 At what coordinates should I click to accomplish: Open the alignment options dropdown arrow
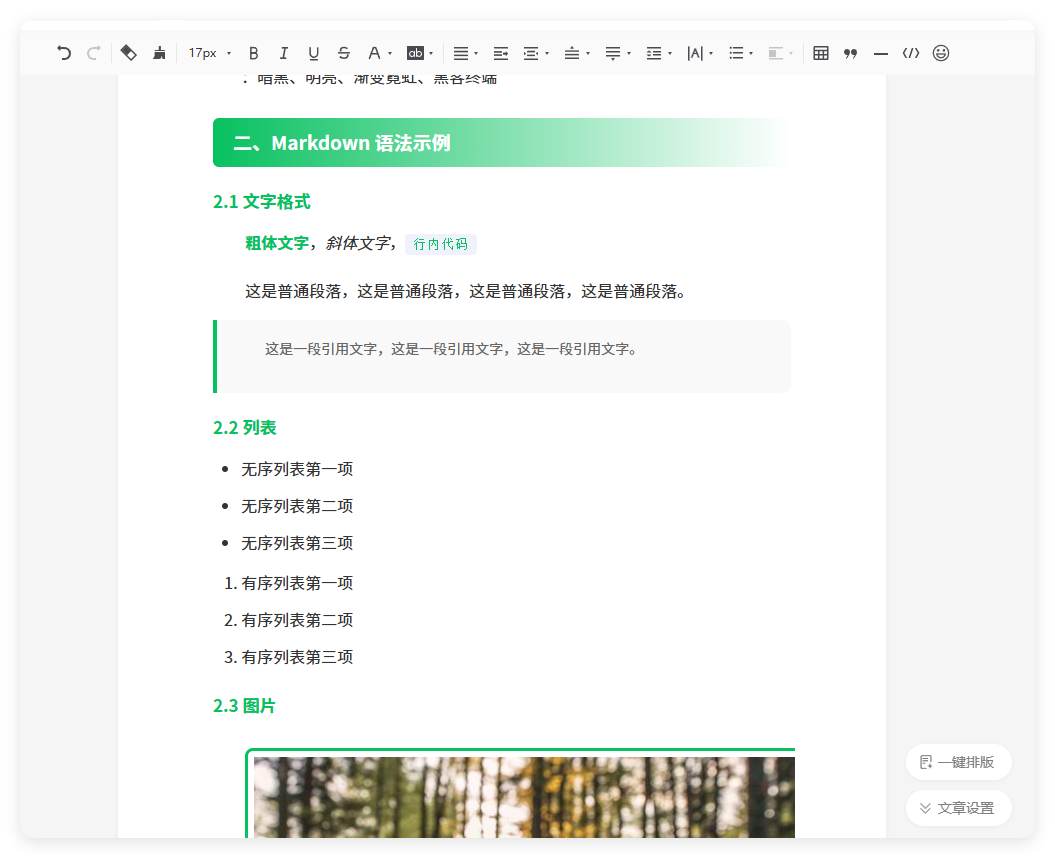[x=476, y=54]
